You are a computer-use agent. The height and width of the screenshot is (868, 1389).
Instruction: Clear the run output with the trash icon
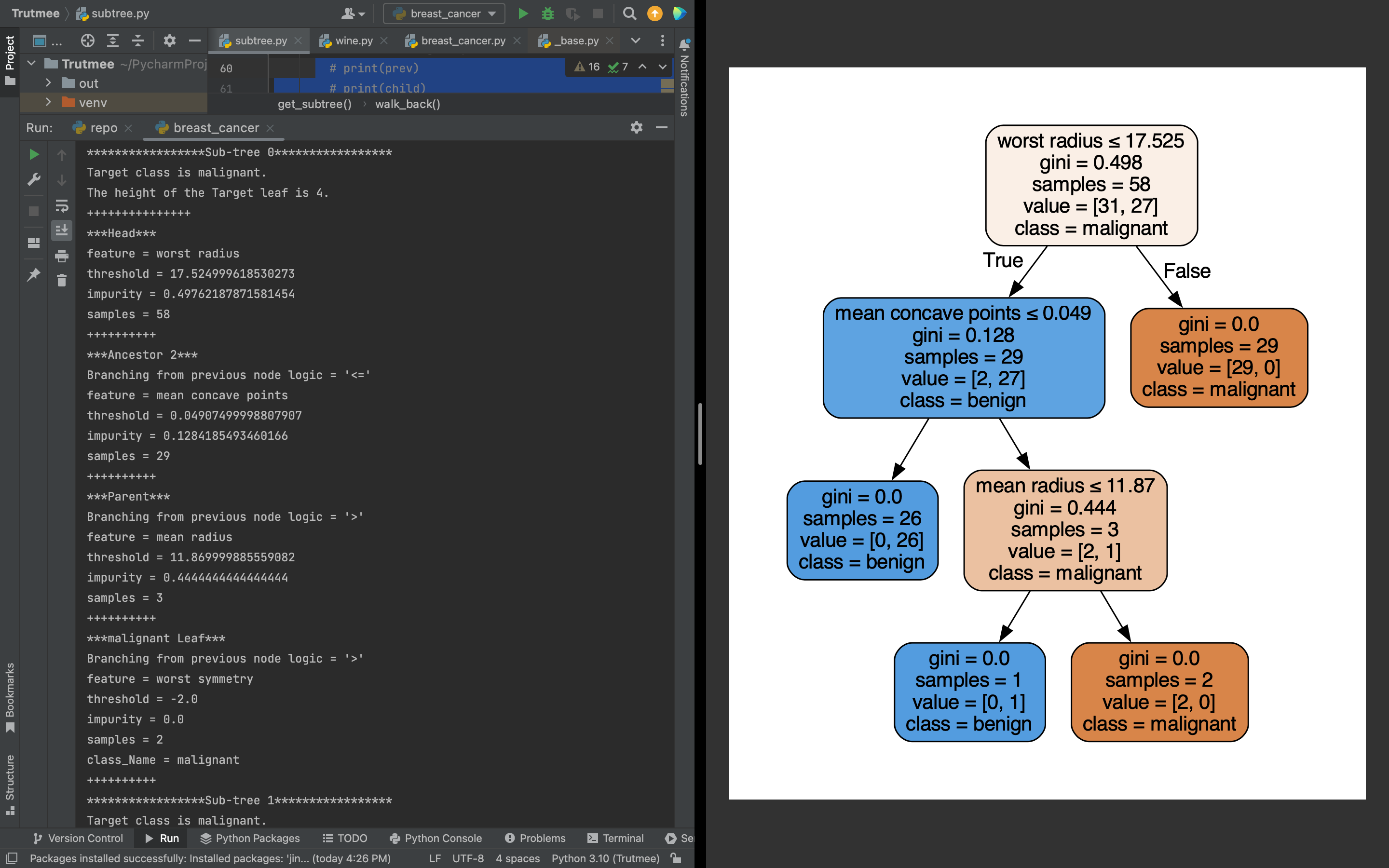click(62, 281)
